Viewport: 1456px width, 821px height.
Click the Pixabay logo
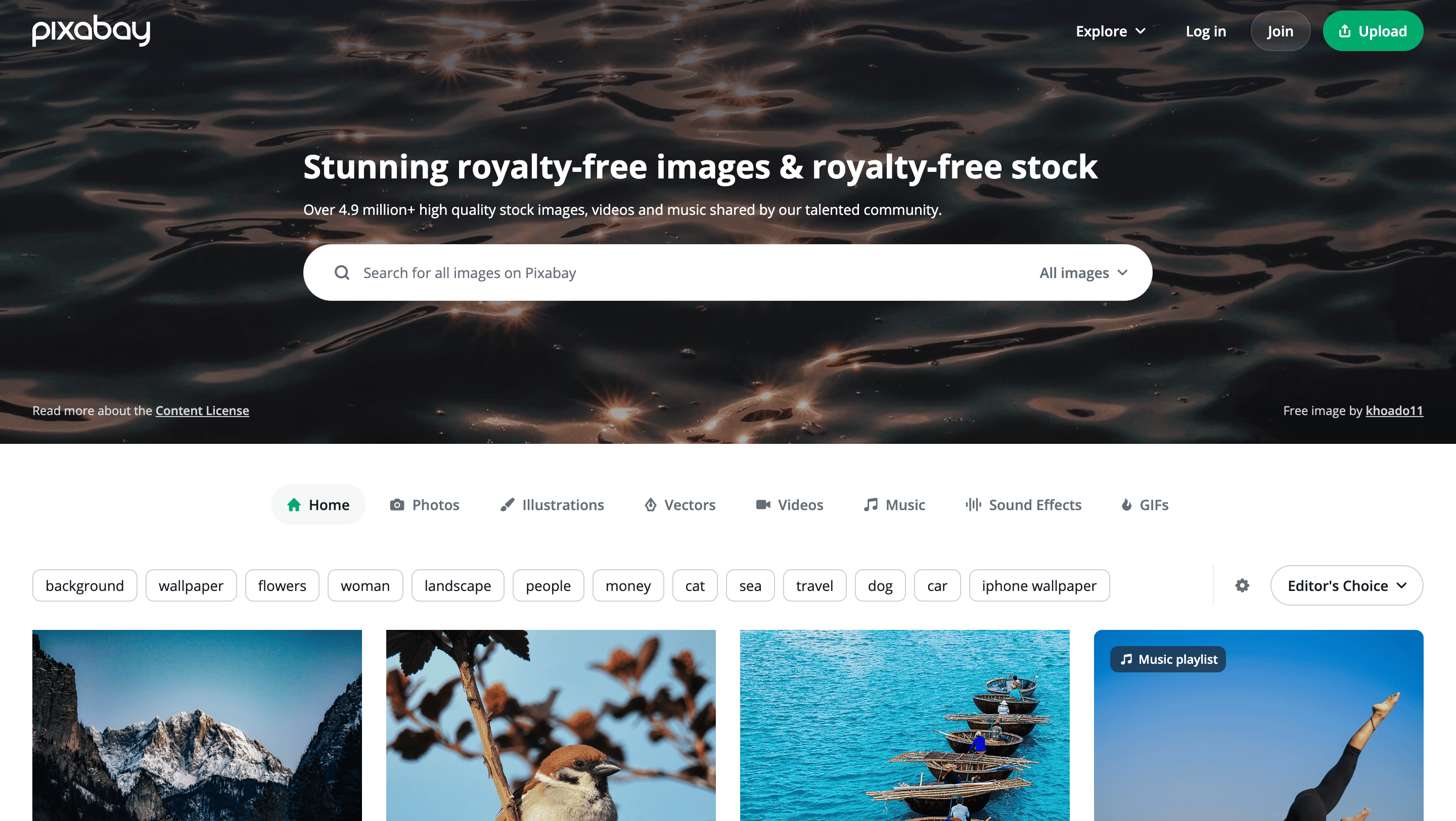tap(91, 30)
